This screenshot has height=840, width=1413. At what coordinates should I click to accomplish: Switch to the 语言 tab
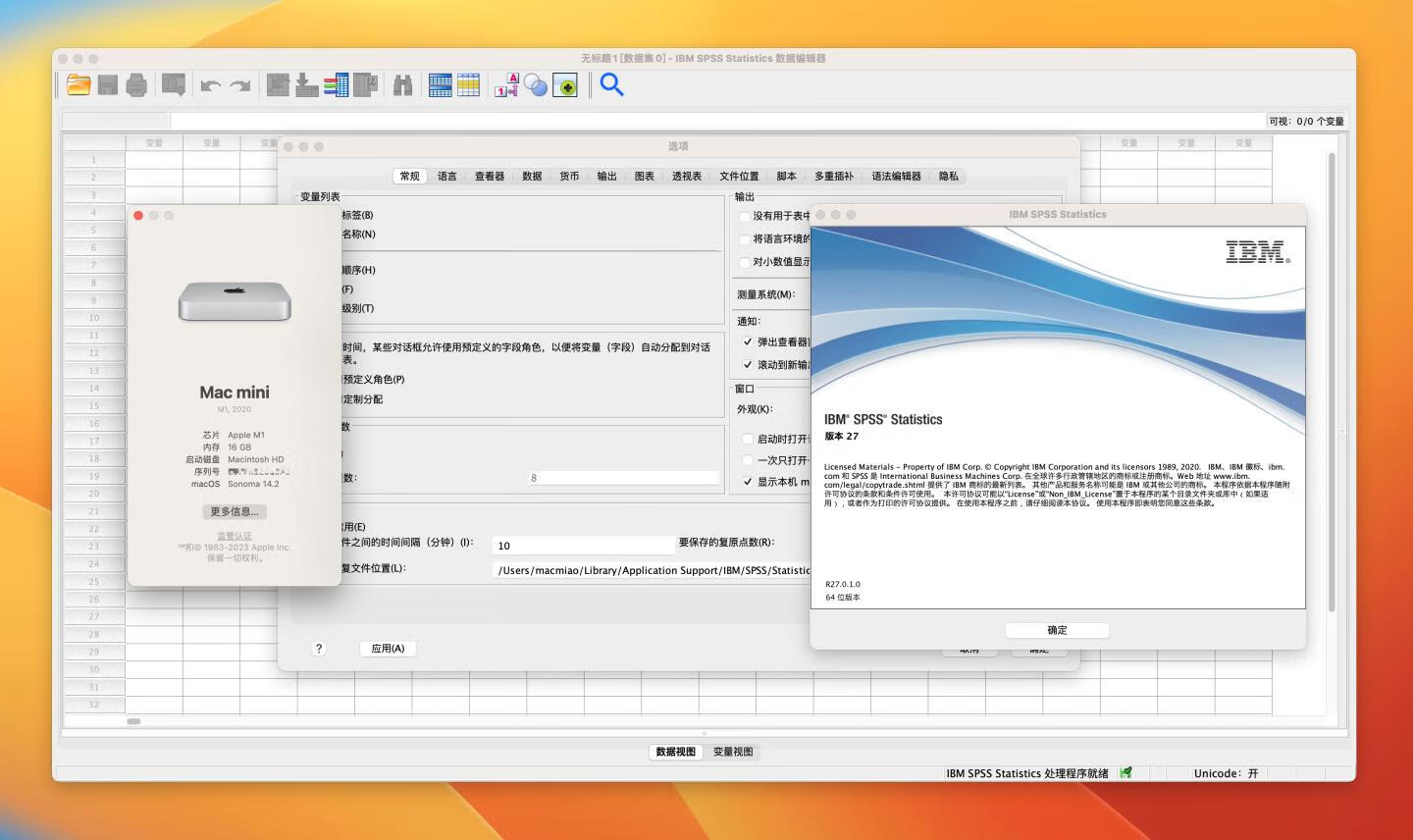tap(447, 176)
